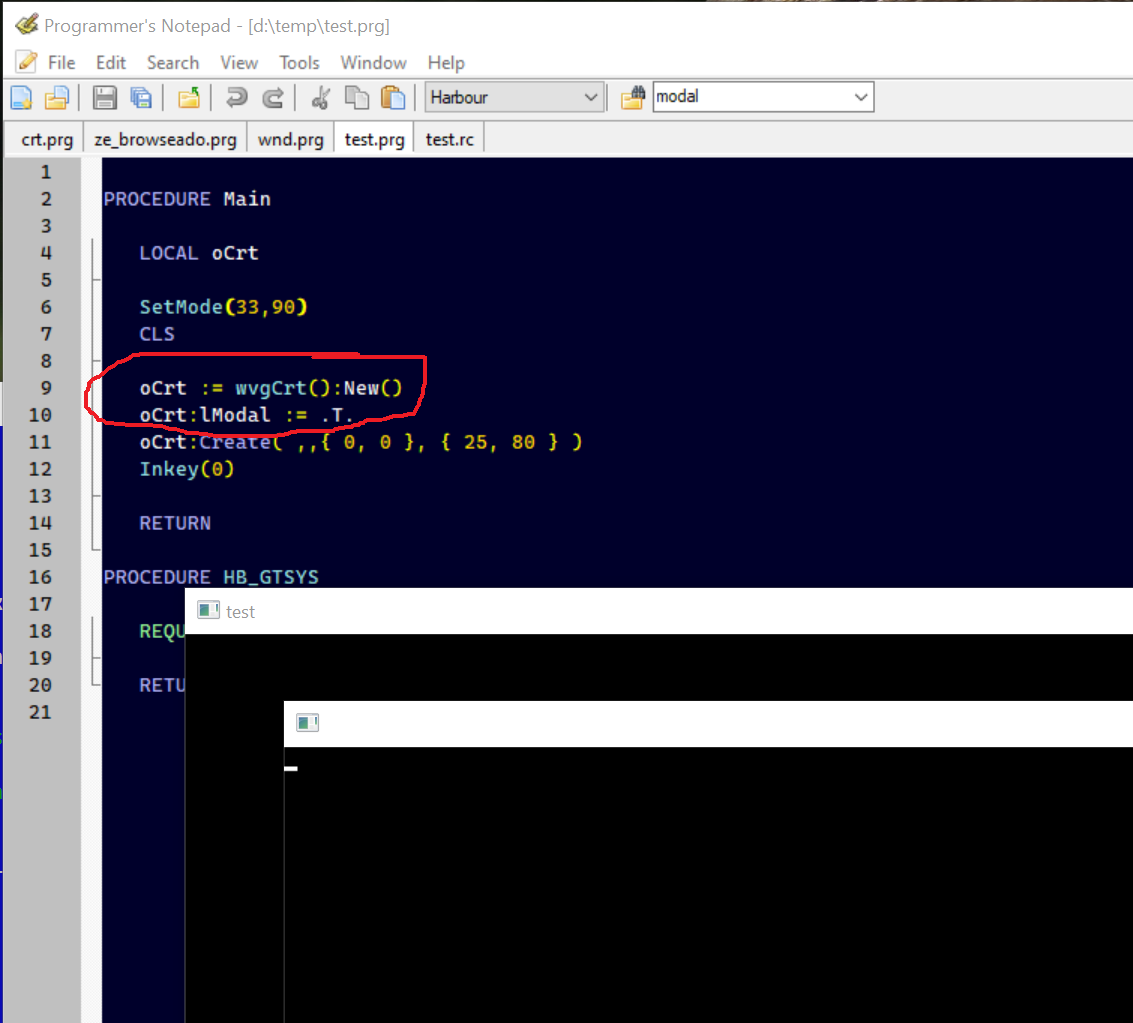Click line number 12 in the gutter
Viewport: 1133px width, 1023px height.
41,469
